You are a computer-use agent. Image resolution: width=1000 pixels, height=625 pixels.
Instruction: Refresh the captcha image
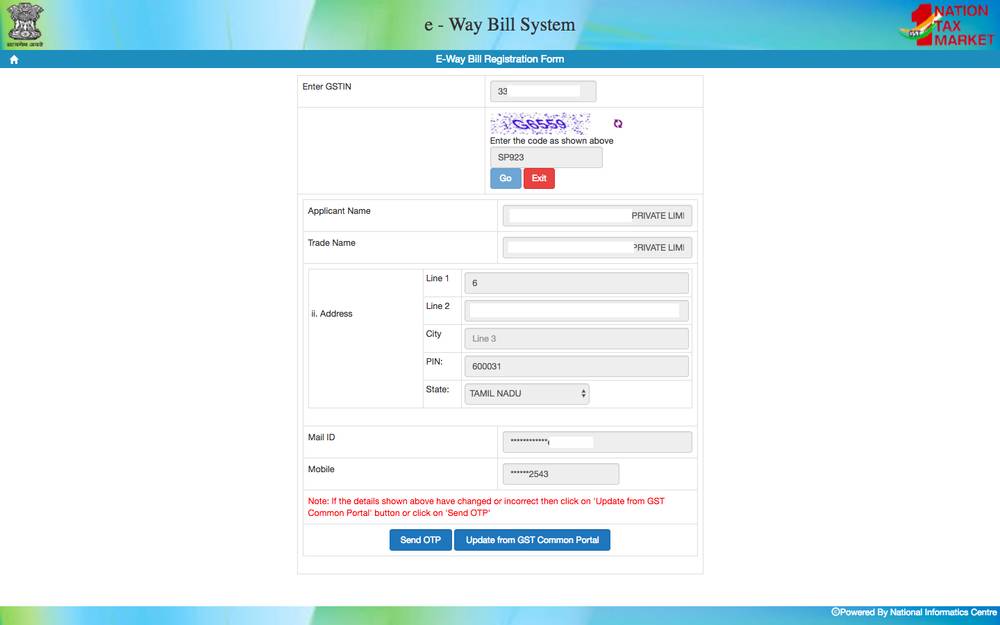[x=617, y=124]
